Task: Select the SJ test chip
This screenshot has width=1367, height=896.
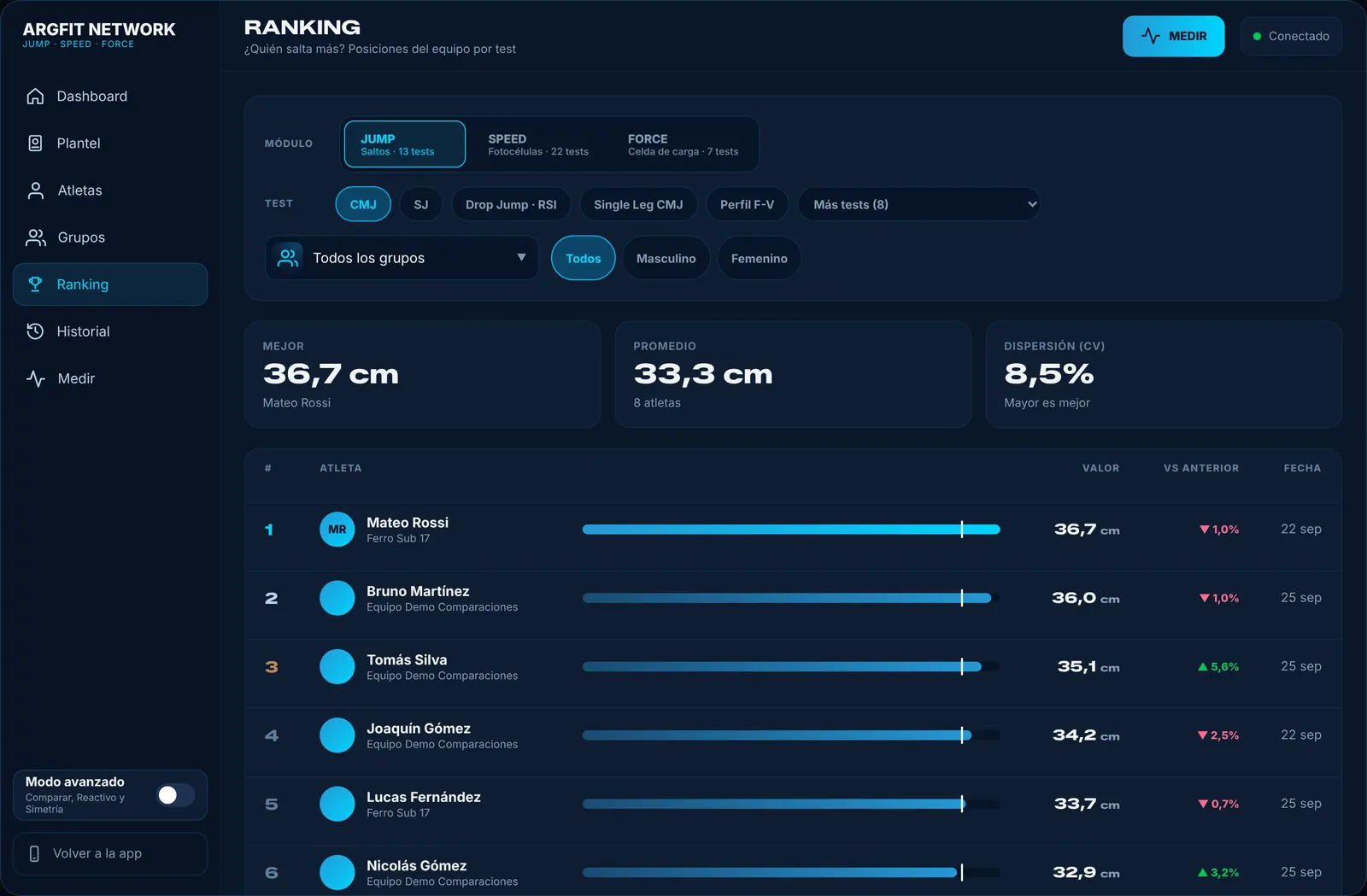Action: [x=421, y=204]
